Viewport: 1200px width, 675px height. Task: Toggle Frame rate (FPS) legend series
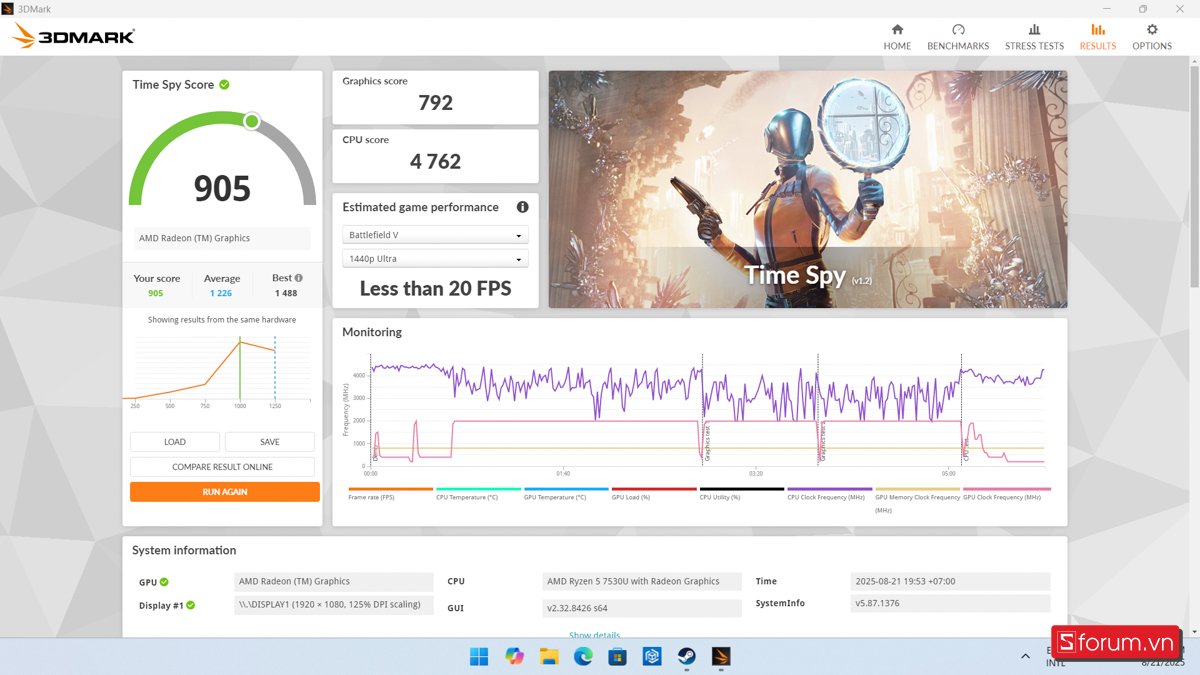pyautogui.click(x=391, y=494)
